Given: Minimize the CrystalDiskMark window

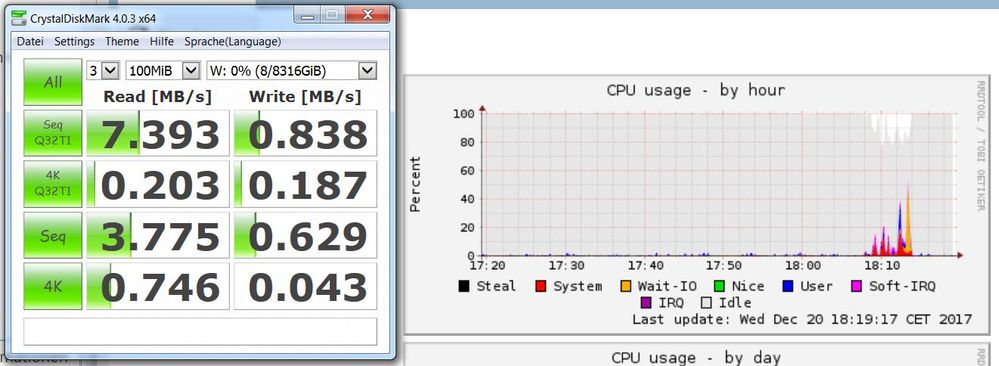Looking at the screenshot, I should [308, 14].
